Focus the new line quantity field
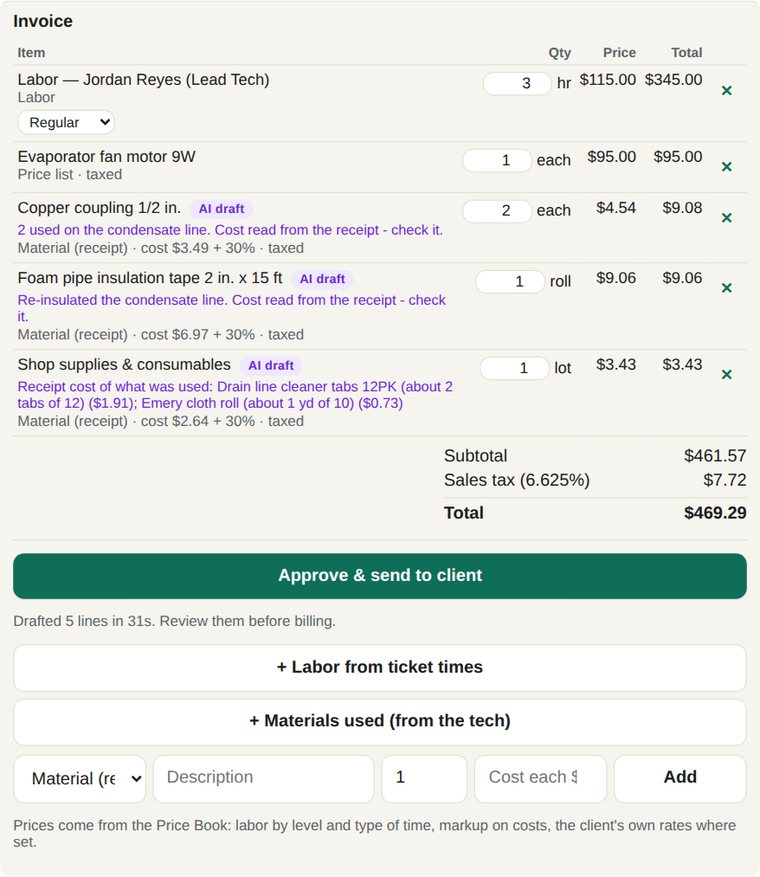760x877 pixels. pyautogui.click(x=424, y=777)
